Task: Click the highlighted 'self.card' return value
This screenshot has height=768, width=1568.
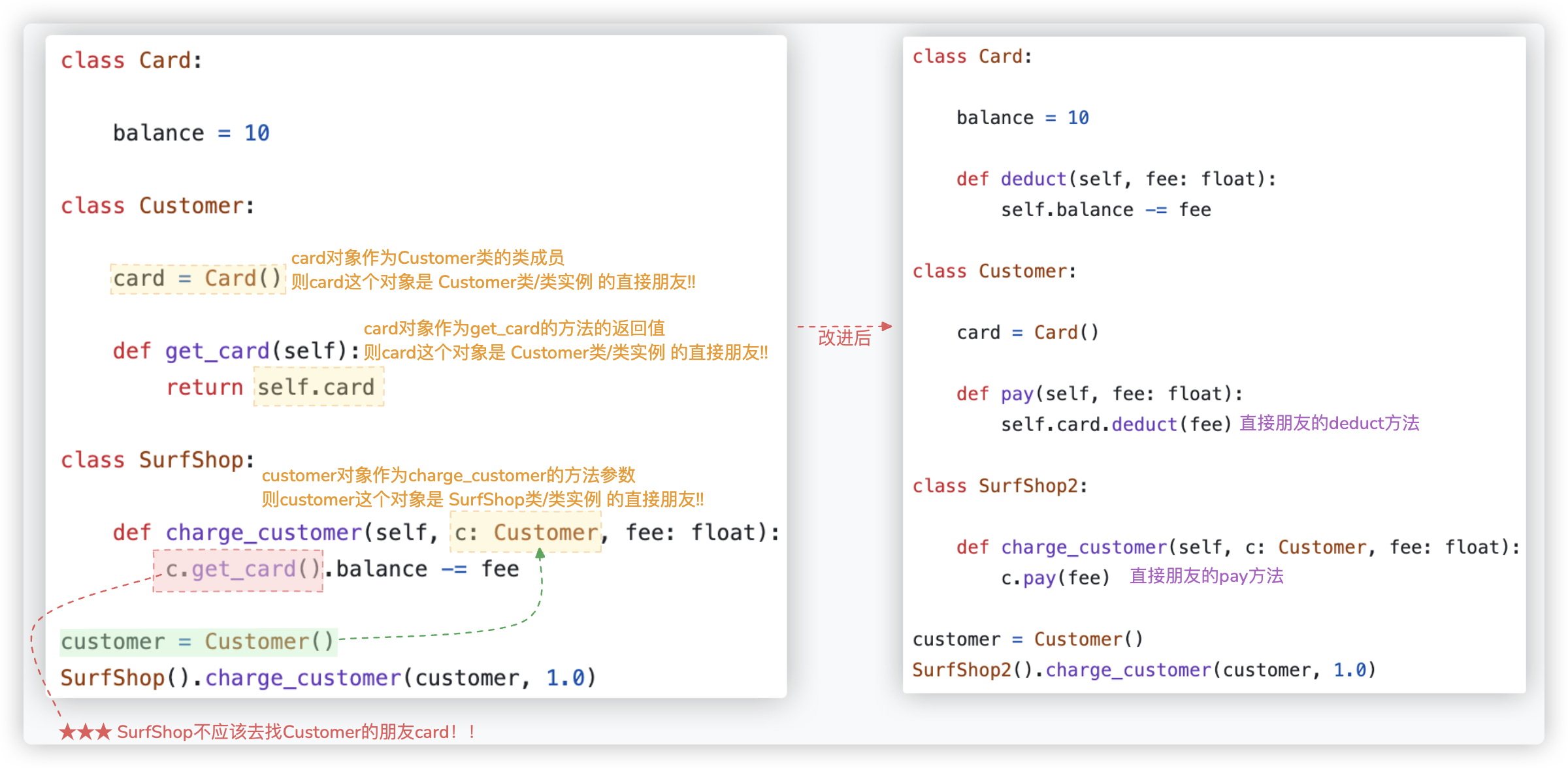Action: pyautogui.click(x=318, y=387)
